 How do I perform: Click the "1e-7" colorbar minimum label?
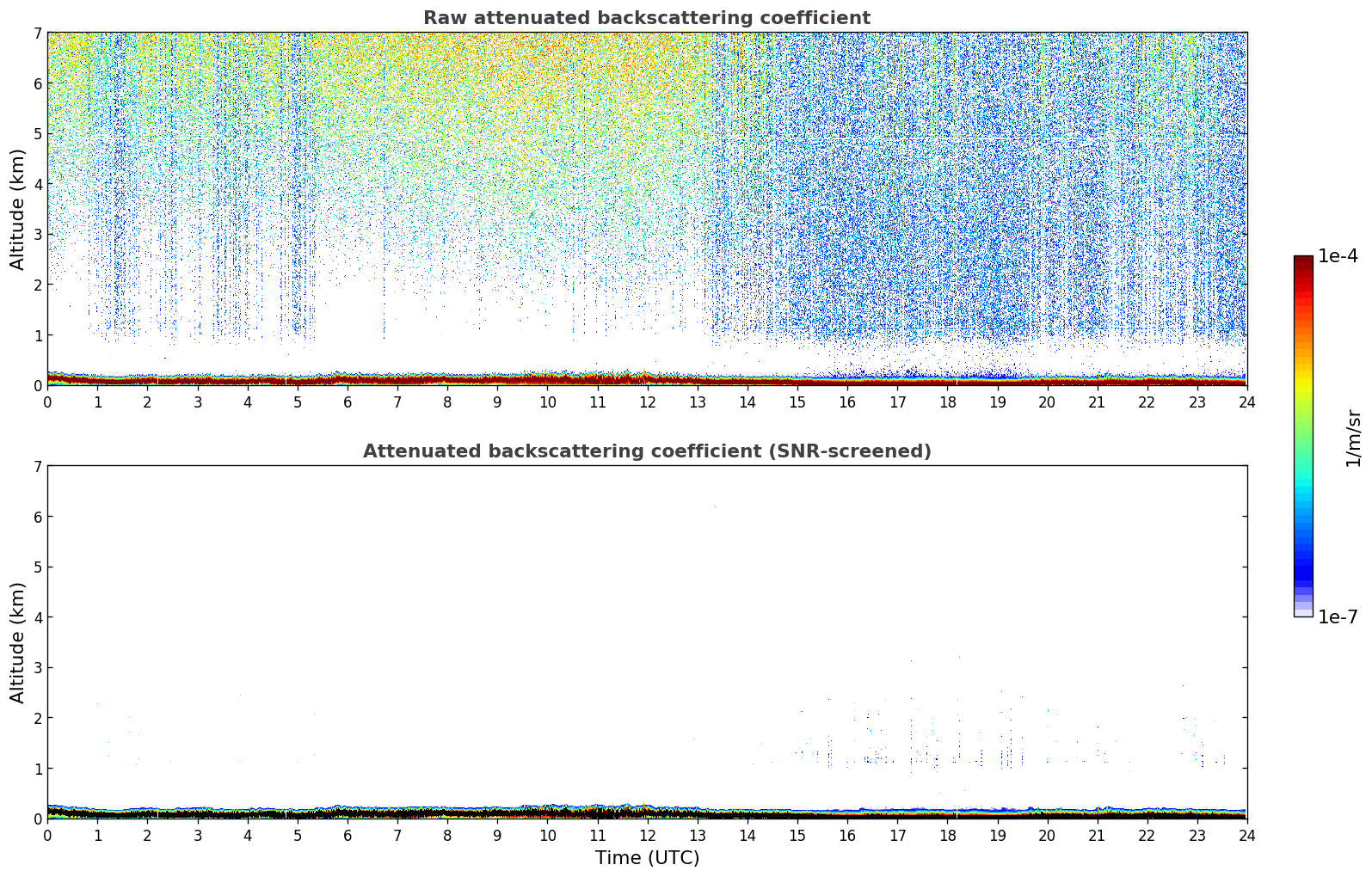pos(1338,617)
